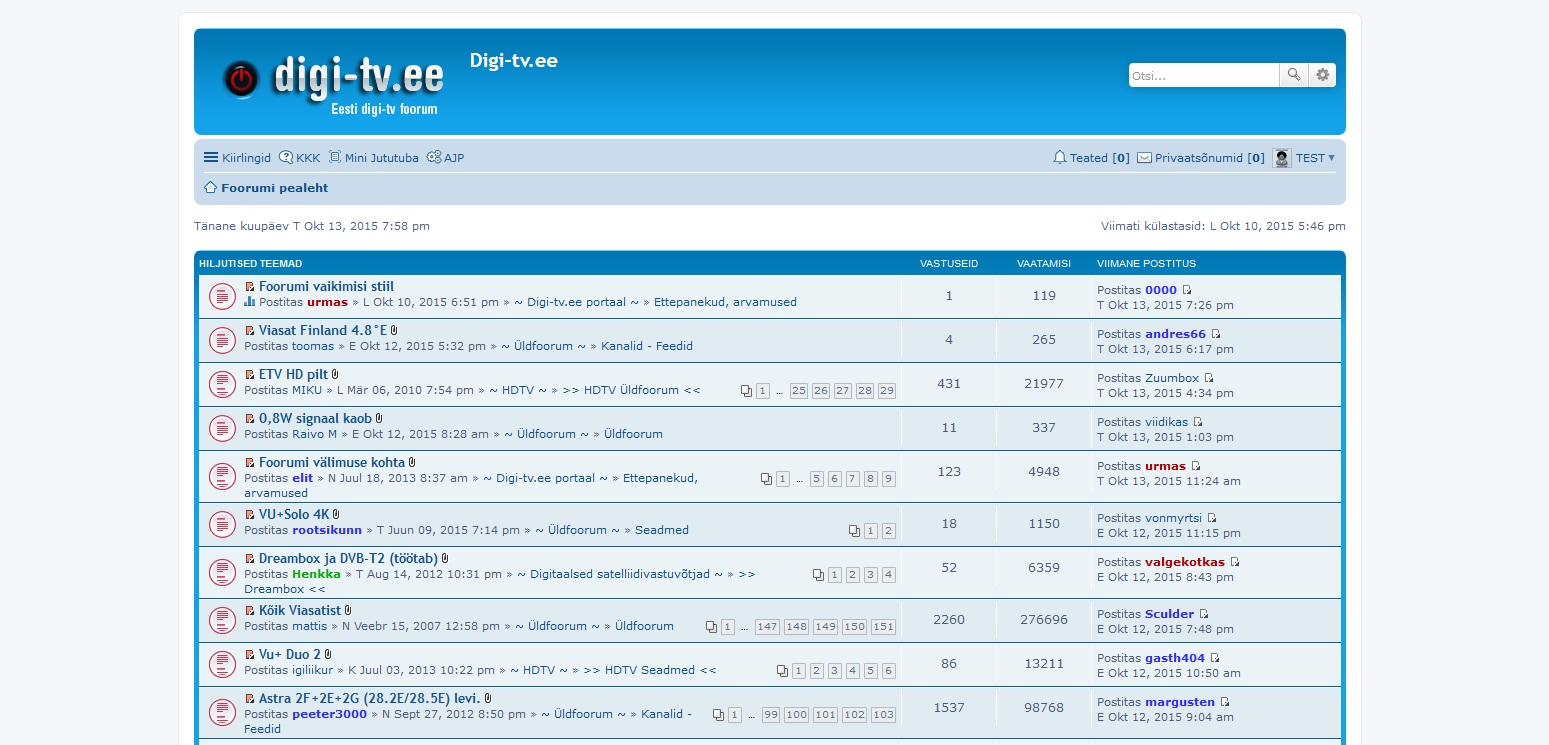Go to page 151 of Kõik Viasatist
This screenshot has height=745, width=1549.
coord(883,627)
